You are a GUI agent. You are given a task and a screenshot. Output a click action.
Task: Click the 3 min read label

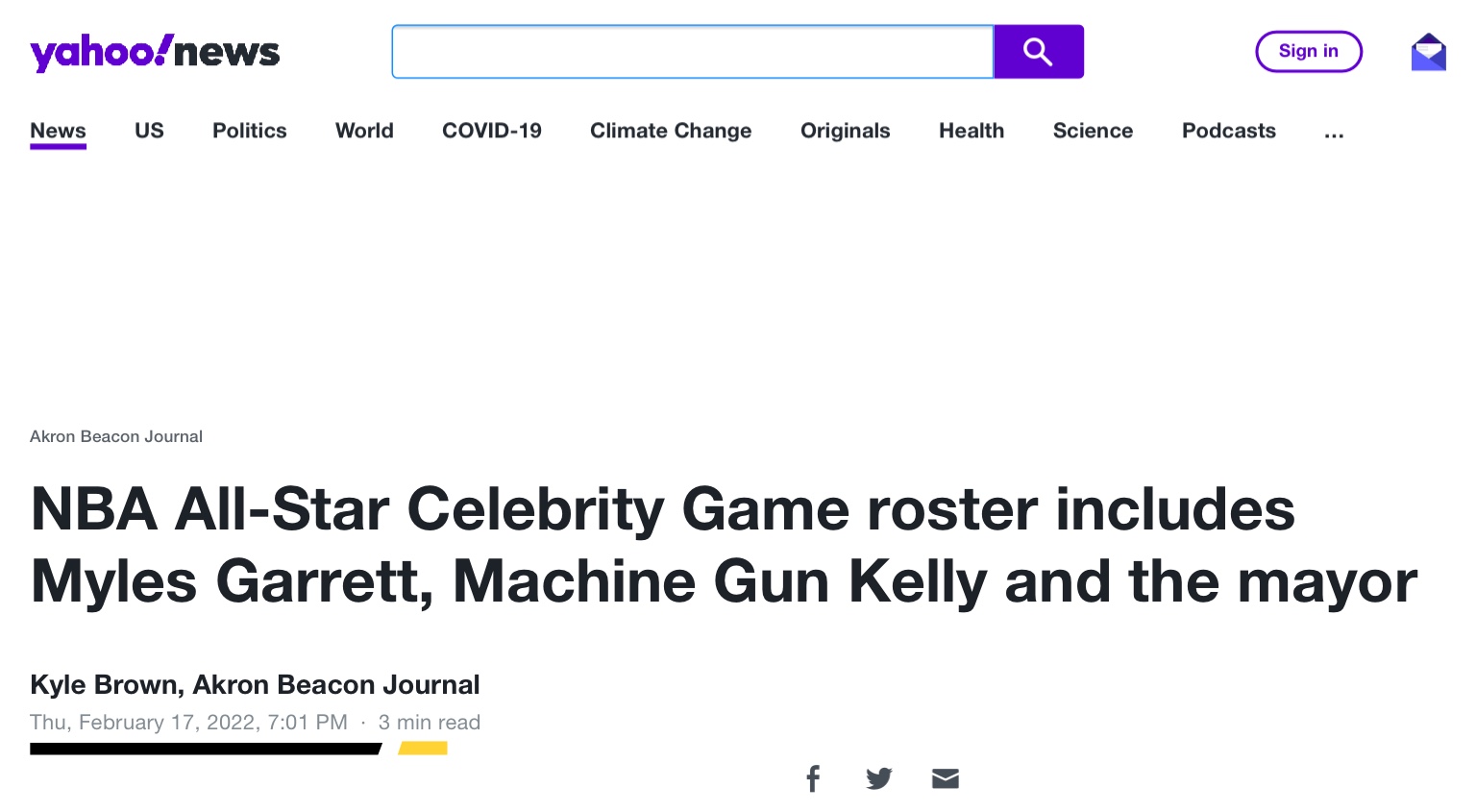[x=429, y=723]
